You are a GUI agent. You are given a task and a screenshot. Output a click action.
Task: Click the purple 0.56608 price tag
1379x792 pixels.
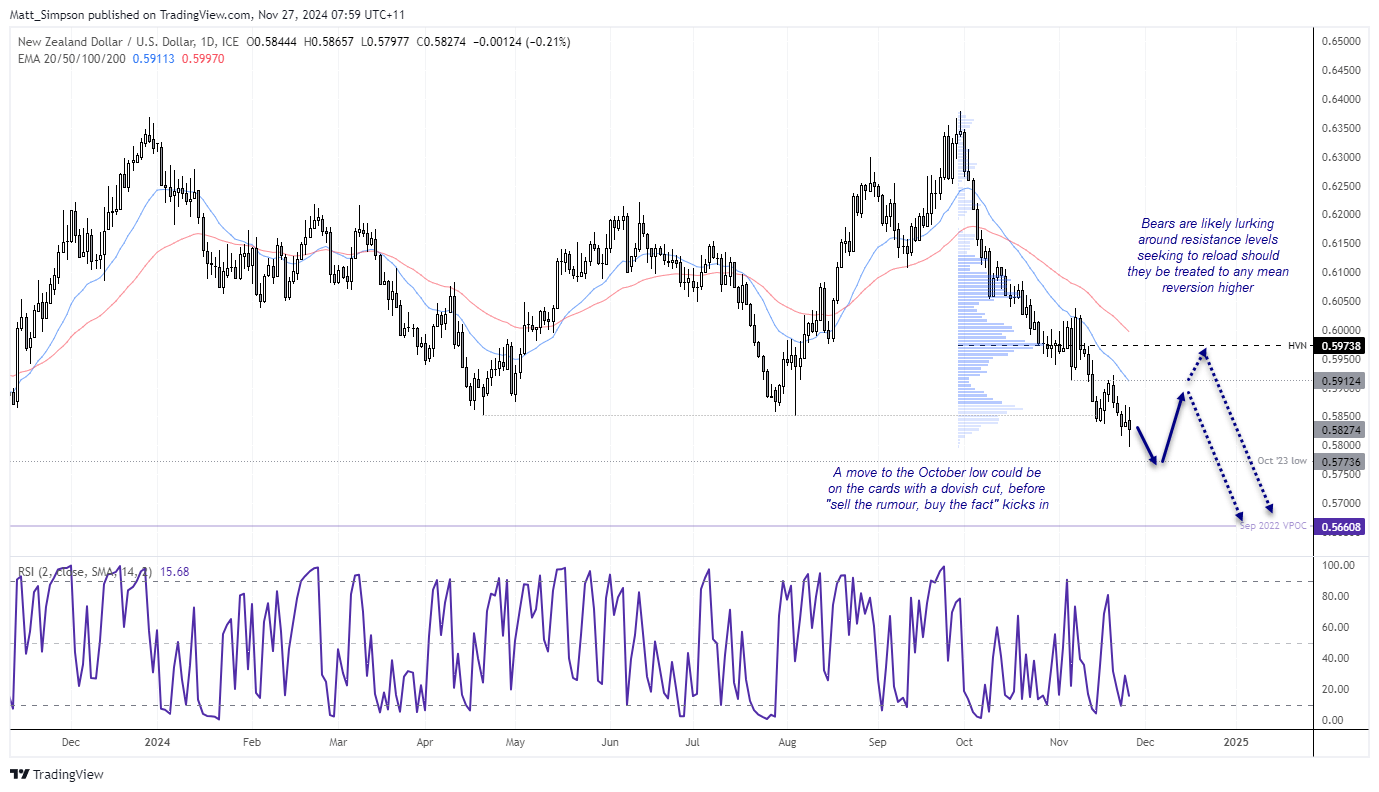[x=1339, y=526]
